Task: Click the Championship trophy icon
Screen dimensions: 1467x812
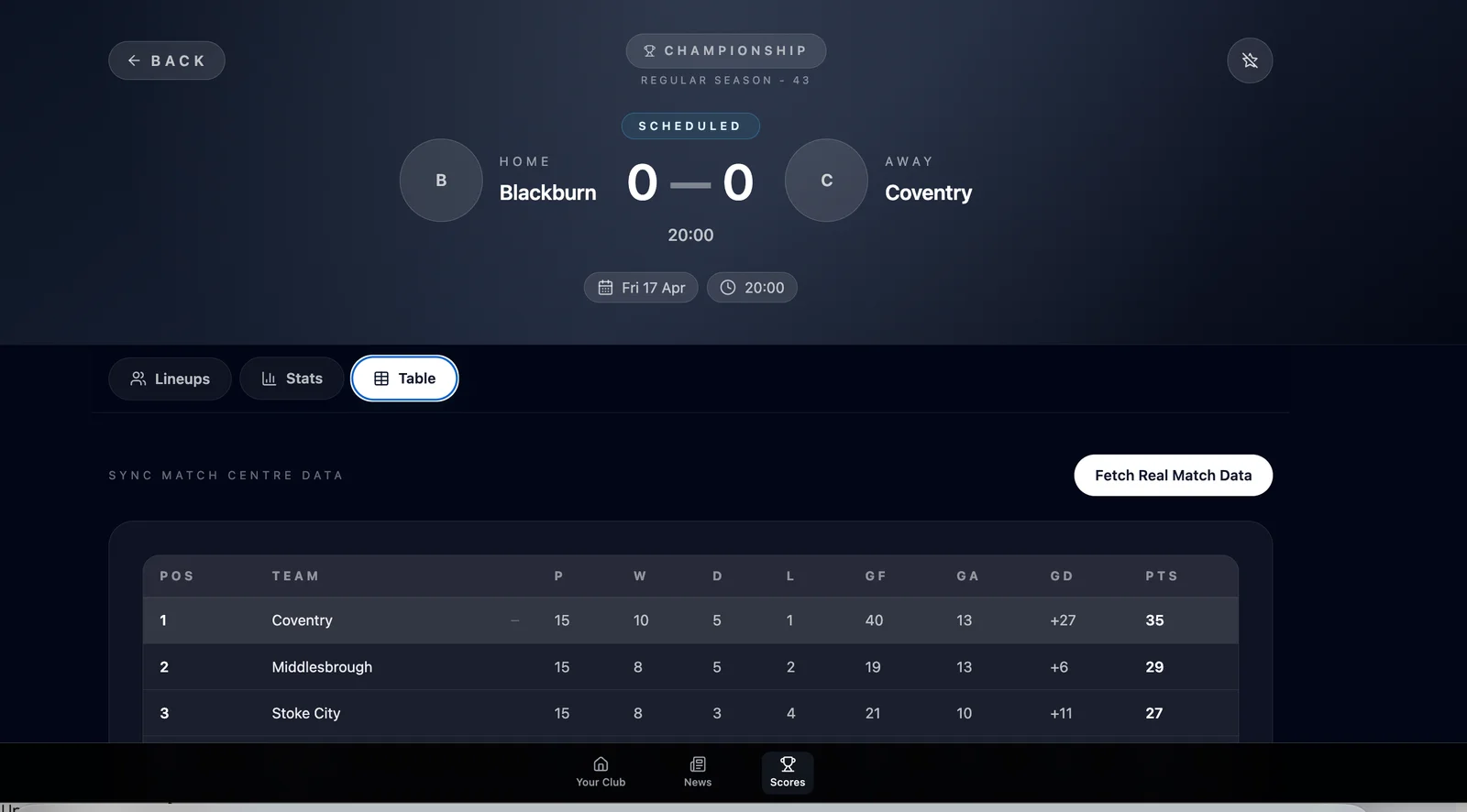Action: click(x=649, y=51)
